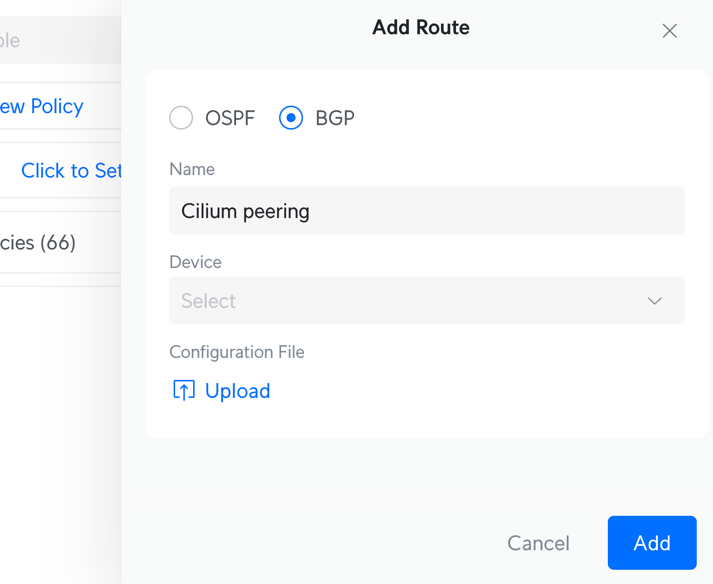Switch to the Policies (66) tab

(x=38, y=243)
